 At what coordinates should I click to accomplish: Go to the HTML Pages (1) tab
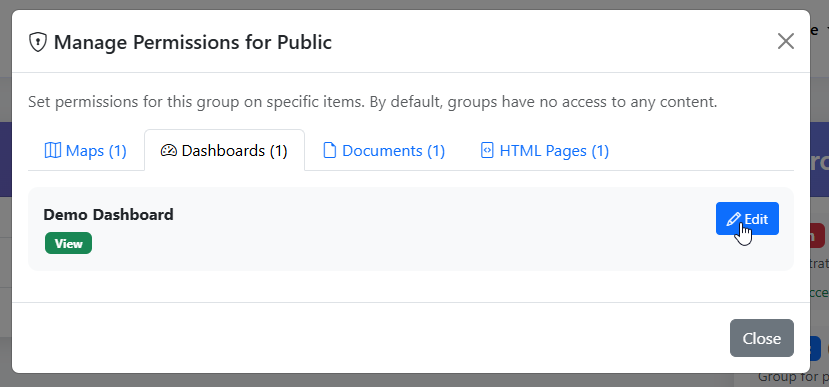click(545, 151)
